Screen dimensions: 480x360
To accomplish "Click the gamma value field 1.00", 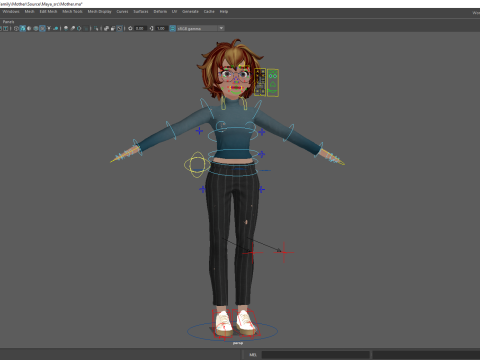I will (161, 28).
